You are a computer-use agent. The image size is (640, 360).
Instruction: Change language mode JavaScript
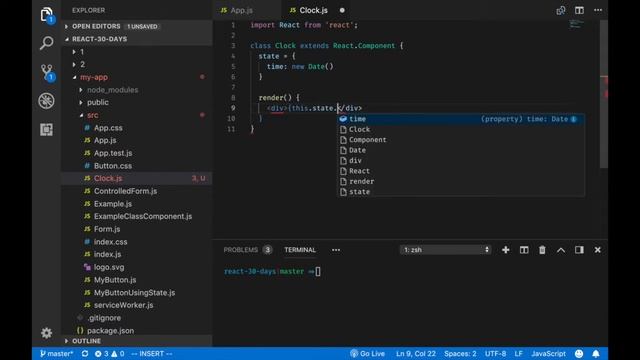(548, 353)
